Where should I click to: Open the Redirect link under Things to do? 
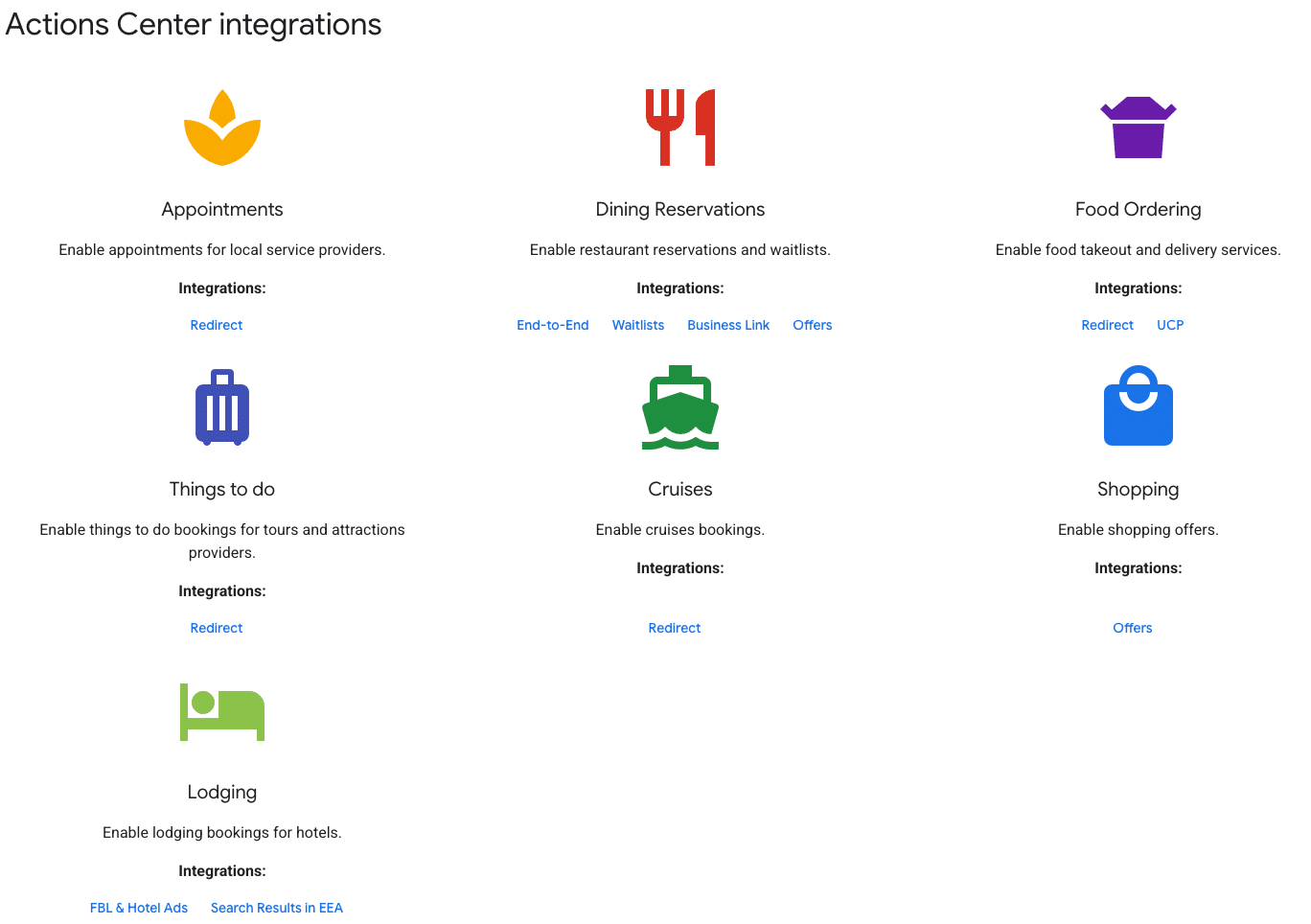(x=217, y=628)
